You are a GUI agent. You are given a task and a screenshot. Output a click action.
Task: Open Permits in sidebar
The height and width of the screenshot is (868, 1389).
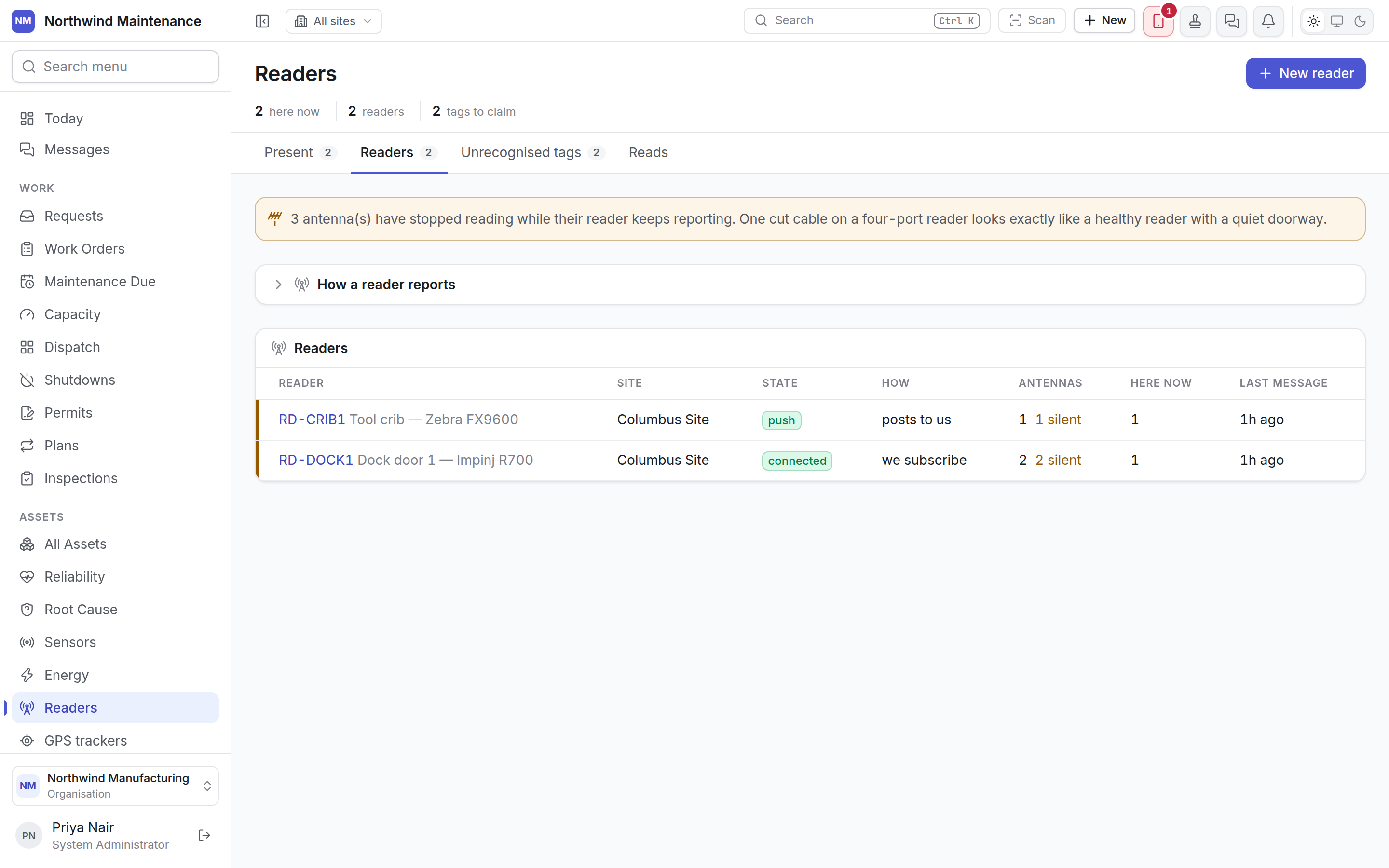(x=115, y=413)
